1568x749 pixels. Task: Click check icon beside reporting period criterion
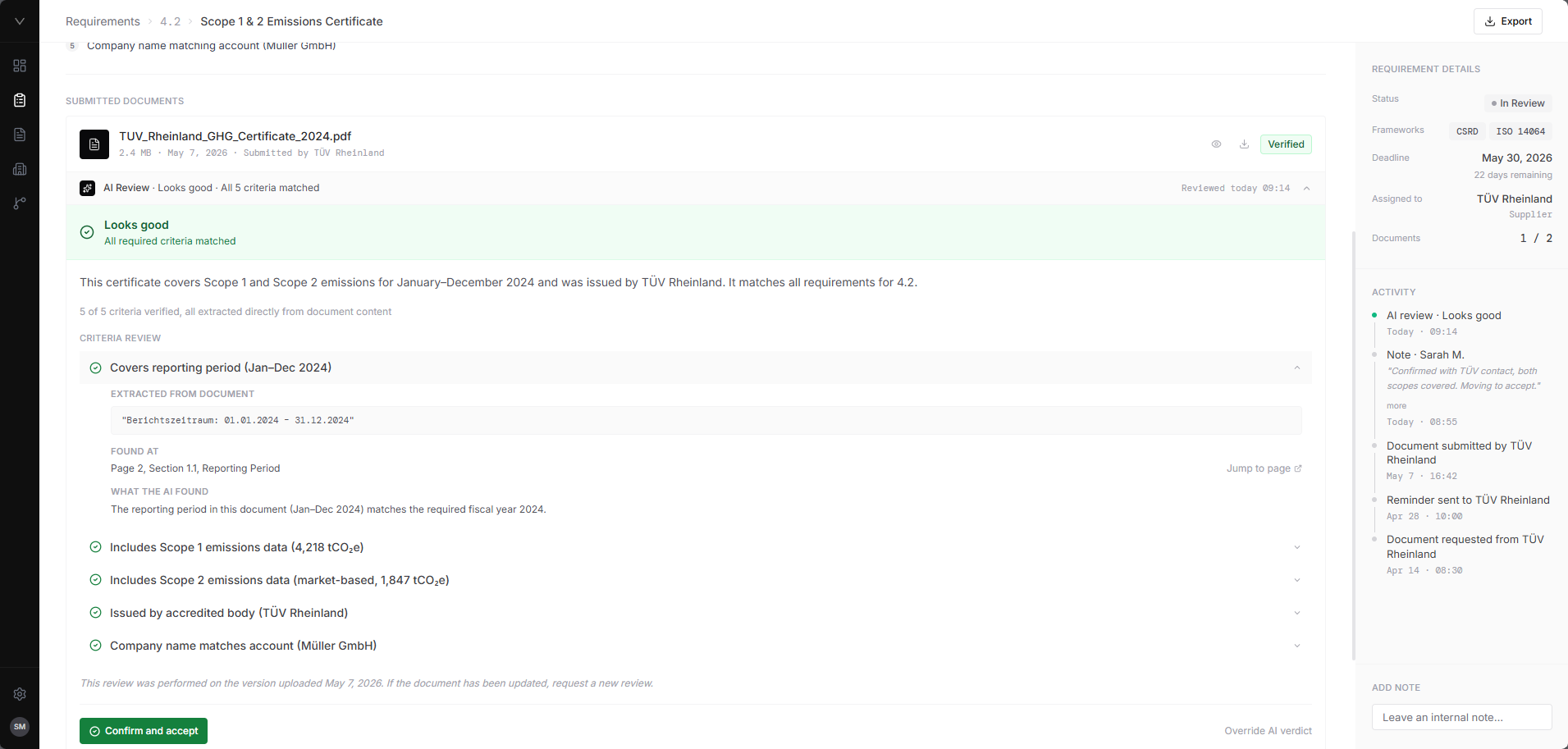pos(95,368)
